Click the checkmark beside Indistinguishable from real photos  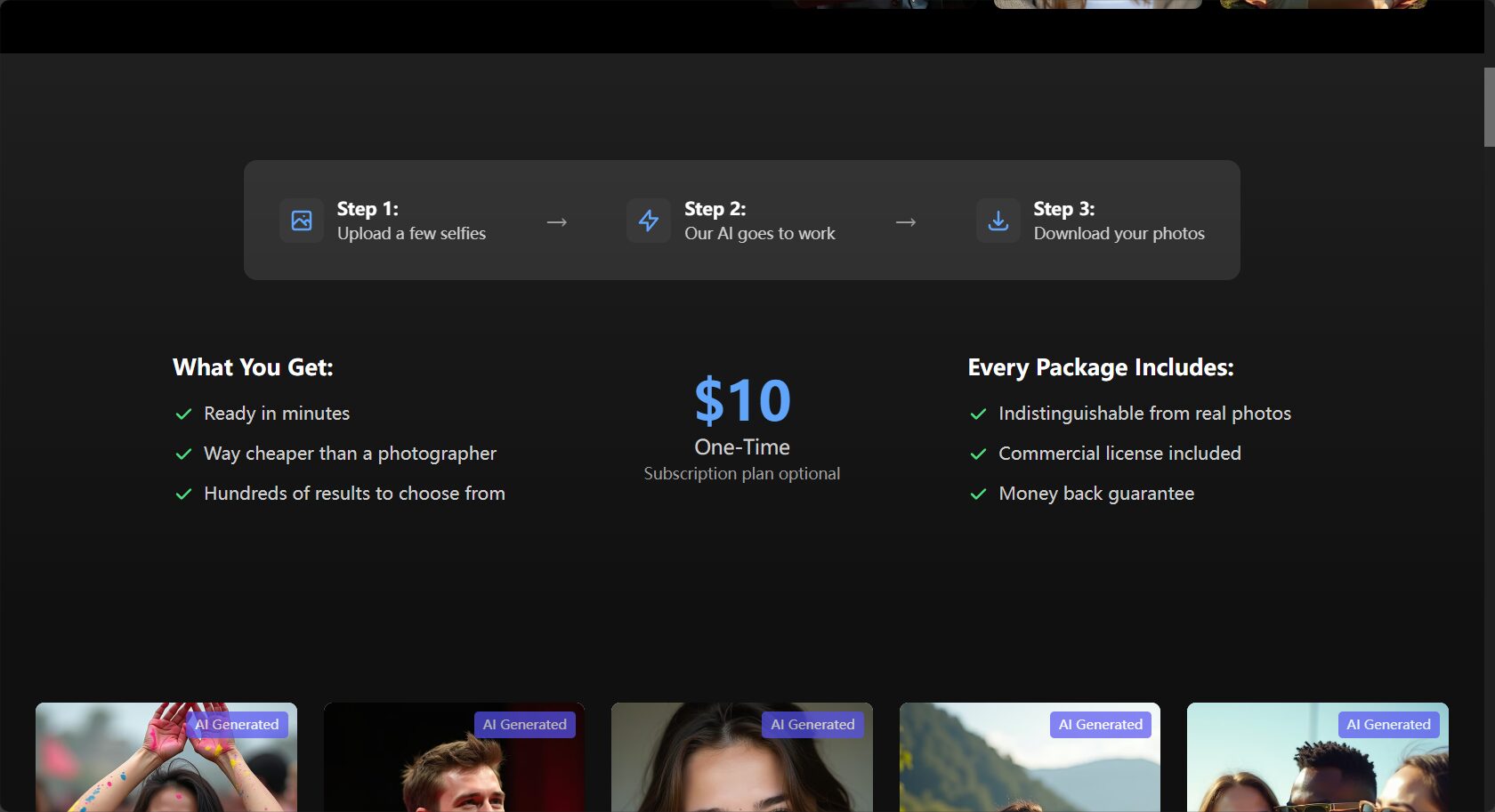[x=979, y=414]
